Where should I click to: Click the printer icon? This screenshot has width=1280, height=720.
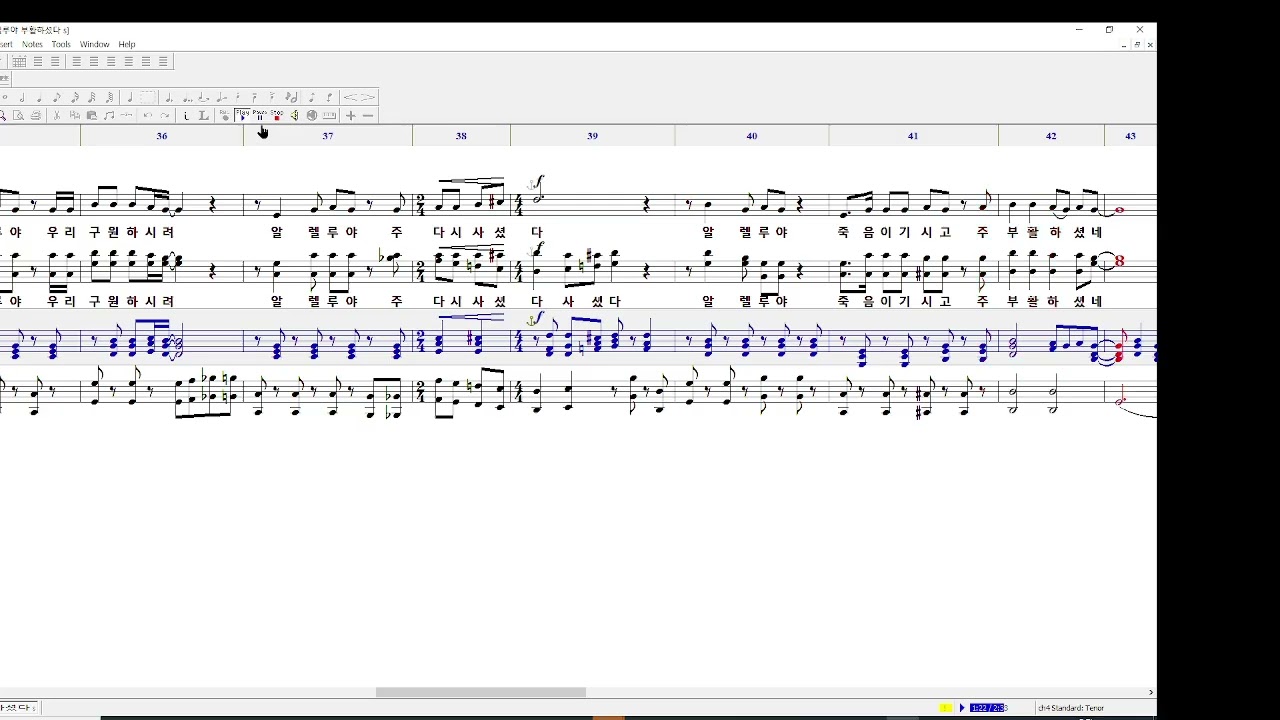click(36, 116)
